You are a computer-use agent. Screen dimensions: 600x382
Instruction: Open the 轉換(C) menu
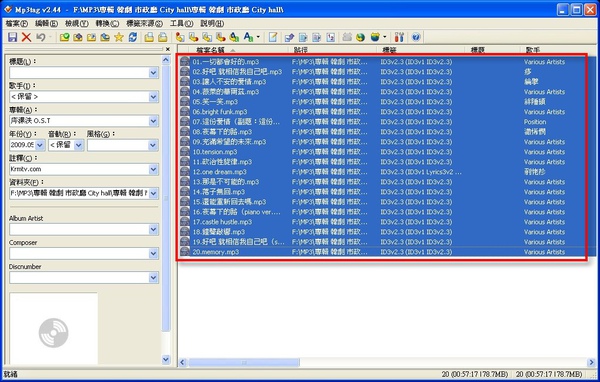[x=107, y=24]
